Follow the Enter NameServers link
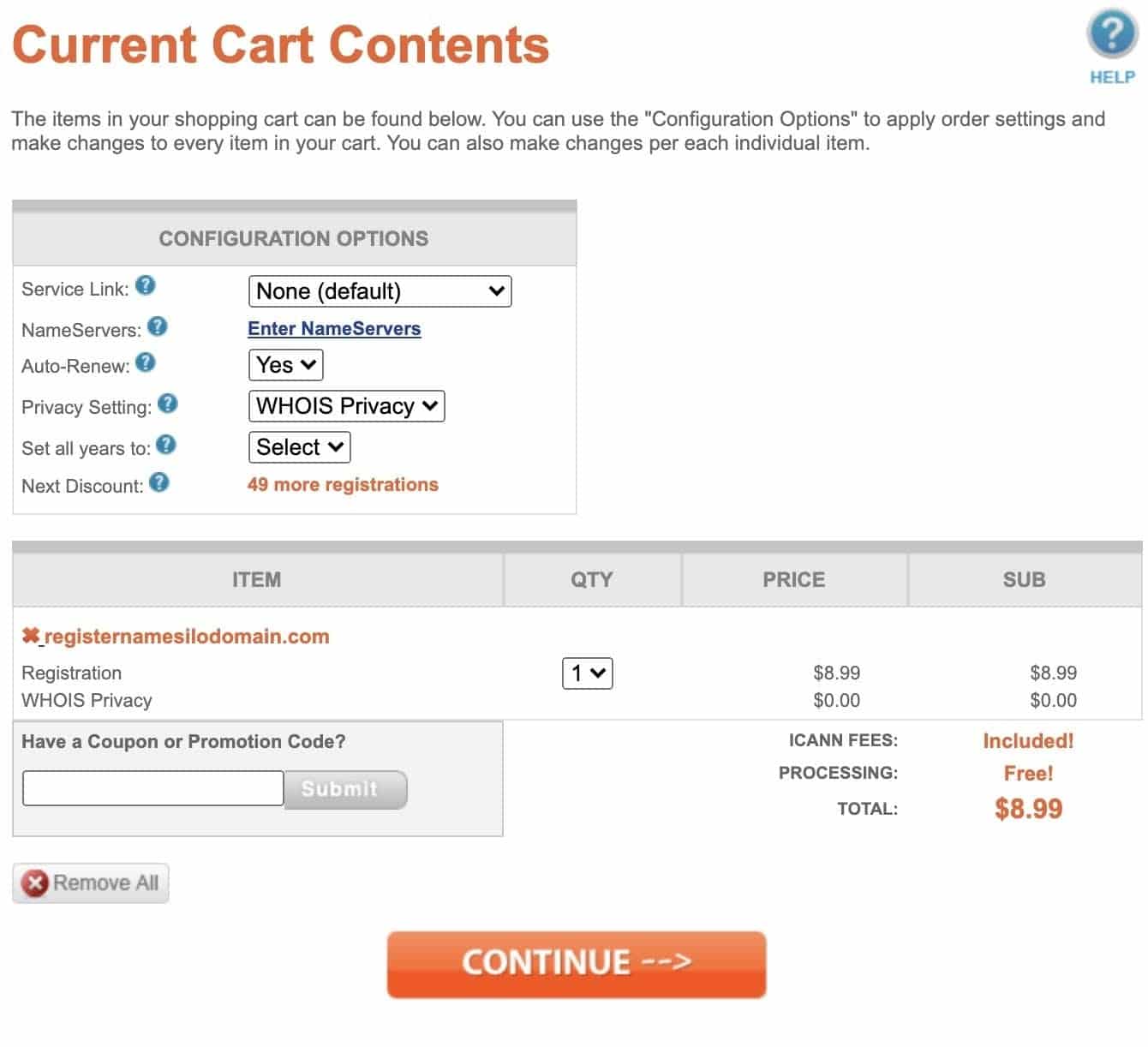1148x1047 pixels. 334,328
